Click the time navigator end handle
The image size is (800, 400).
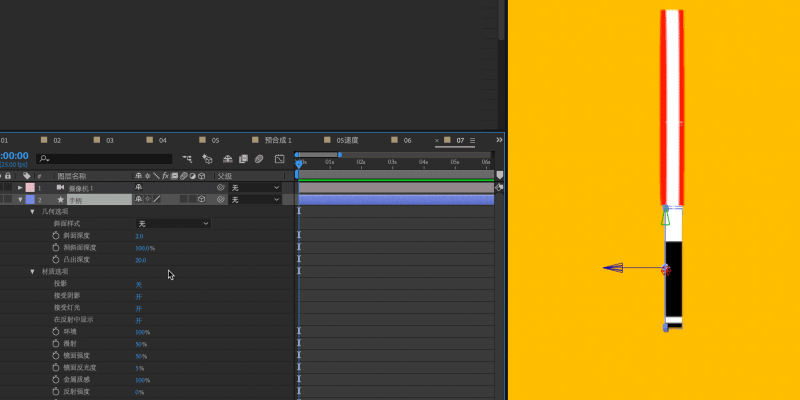[x=339, y=155]
